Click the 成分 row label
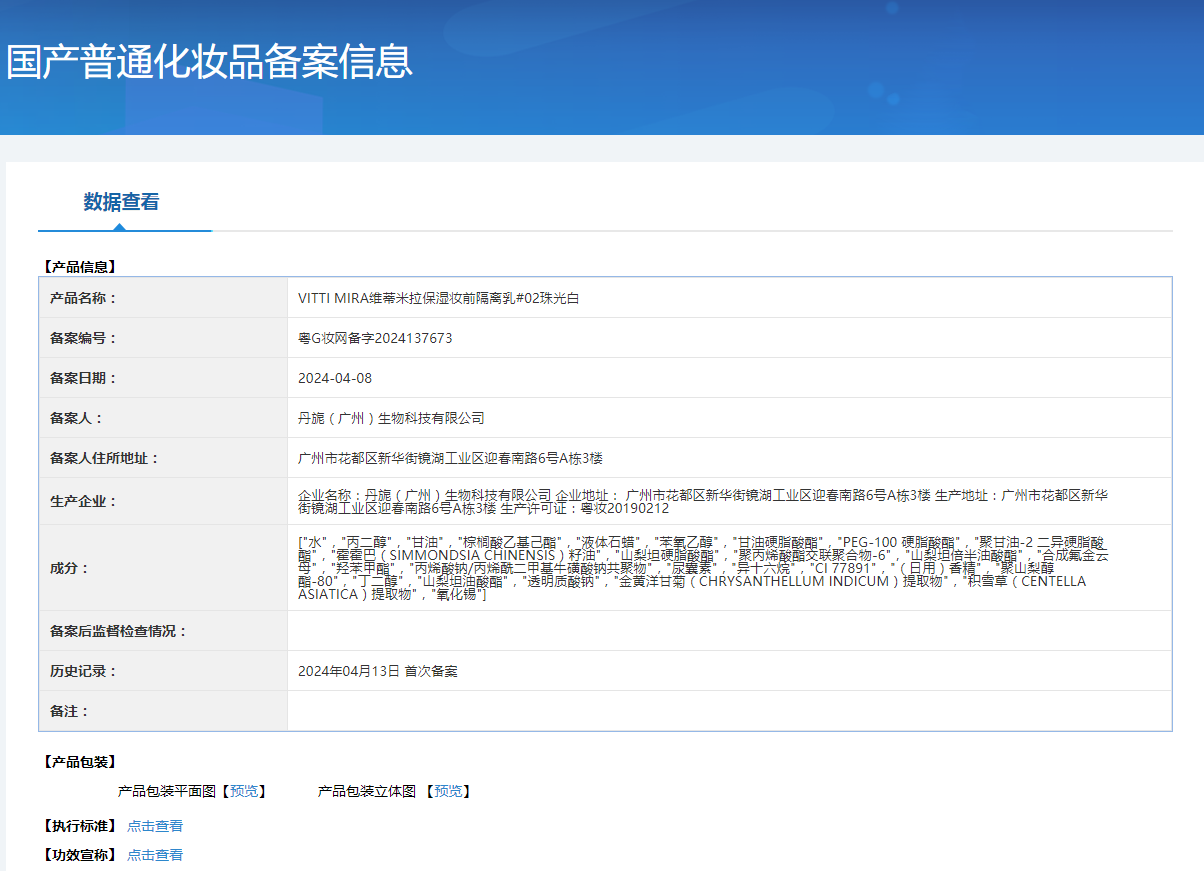The width and height of the screenshot is (1204, 871). pos(69,568)
